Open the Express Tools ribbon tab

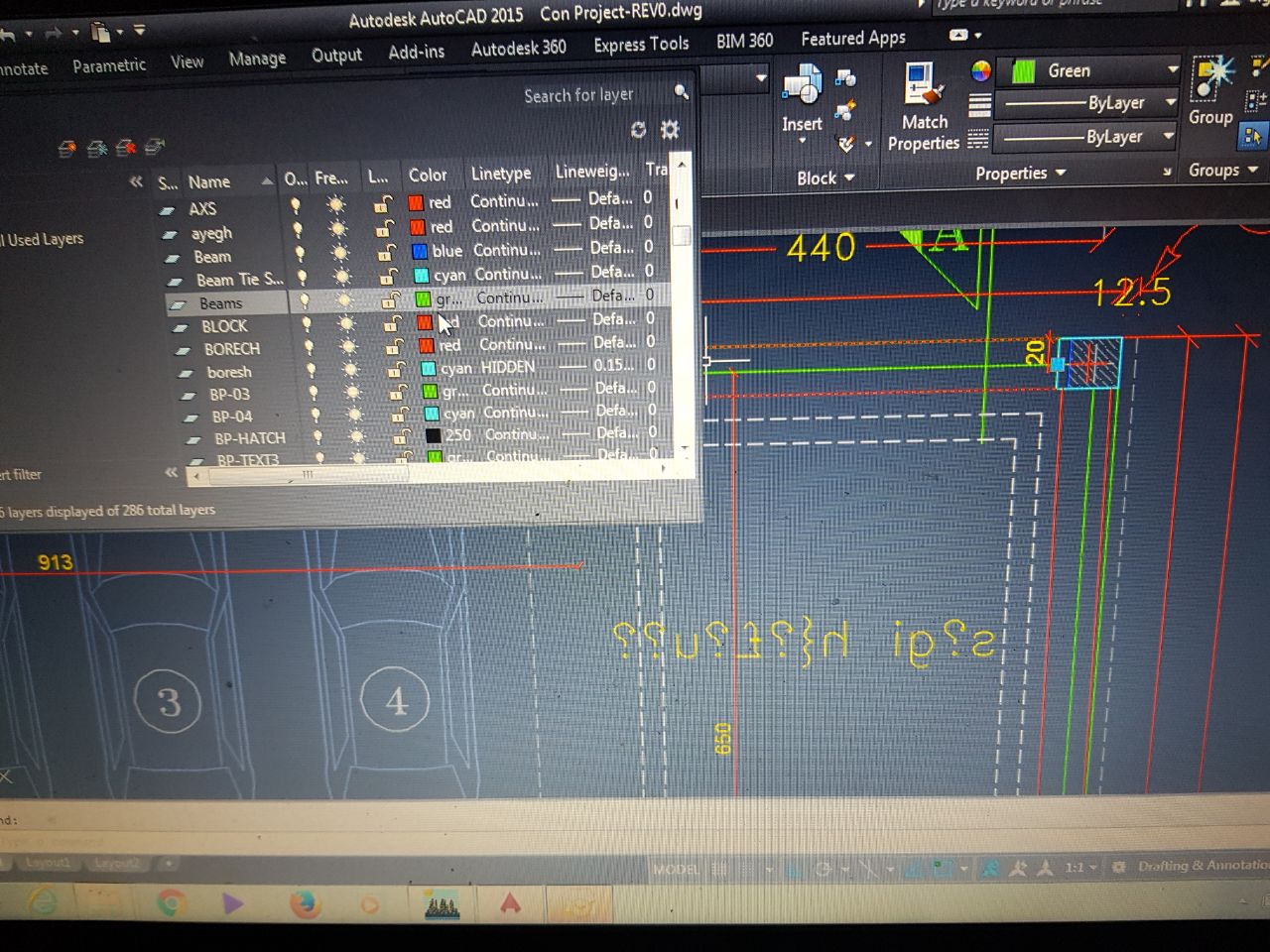pyautogui.click(x=641, y=45)
